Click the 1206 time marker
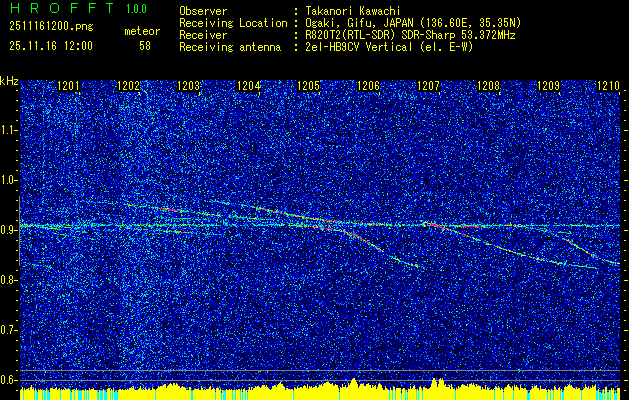The width and height of the screenshot is (629, 400). [x=369, y=85]
